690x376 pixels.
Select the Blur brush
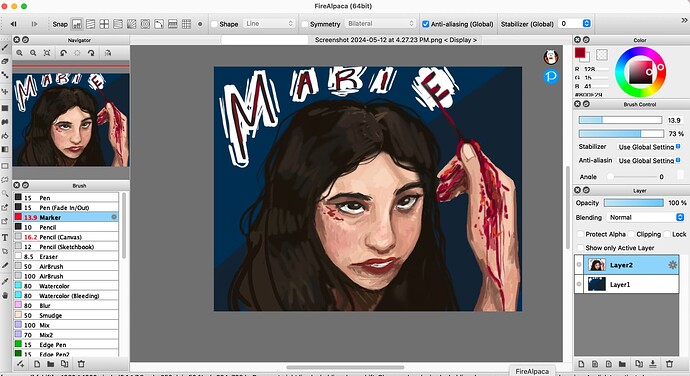coord(66,306)
